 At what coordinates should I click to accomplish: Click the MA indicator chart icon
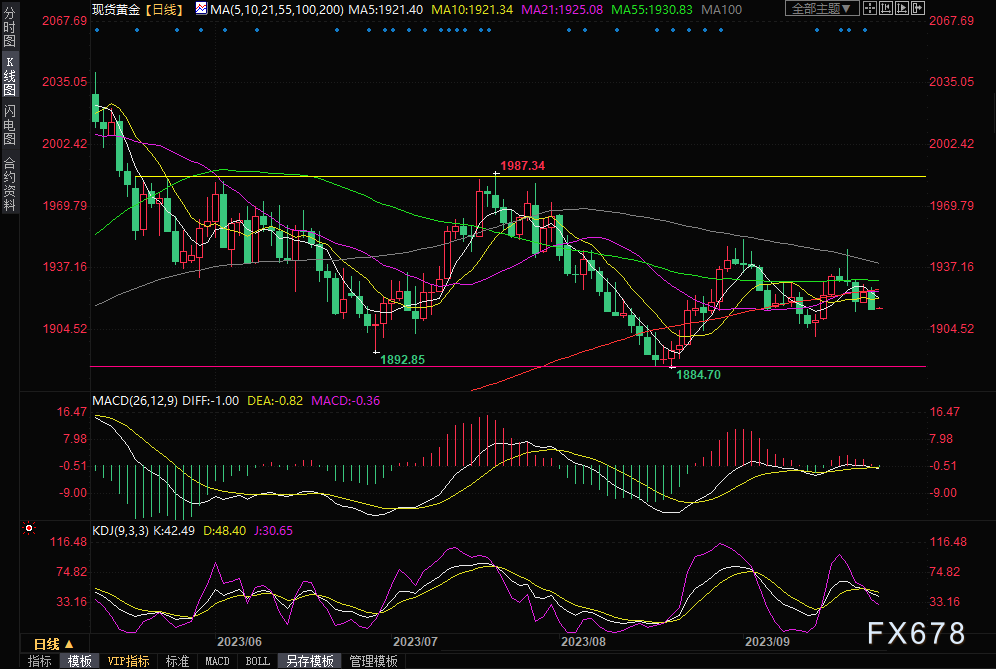201,9
